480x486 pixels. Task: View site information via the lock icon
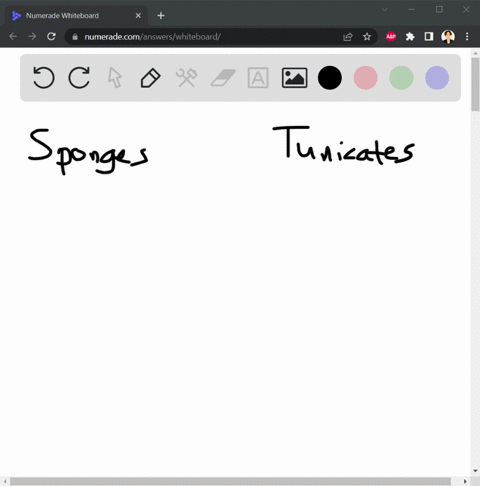coord(75,37)
